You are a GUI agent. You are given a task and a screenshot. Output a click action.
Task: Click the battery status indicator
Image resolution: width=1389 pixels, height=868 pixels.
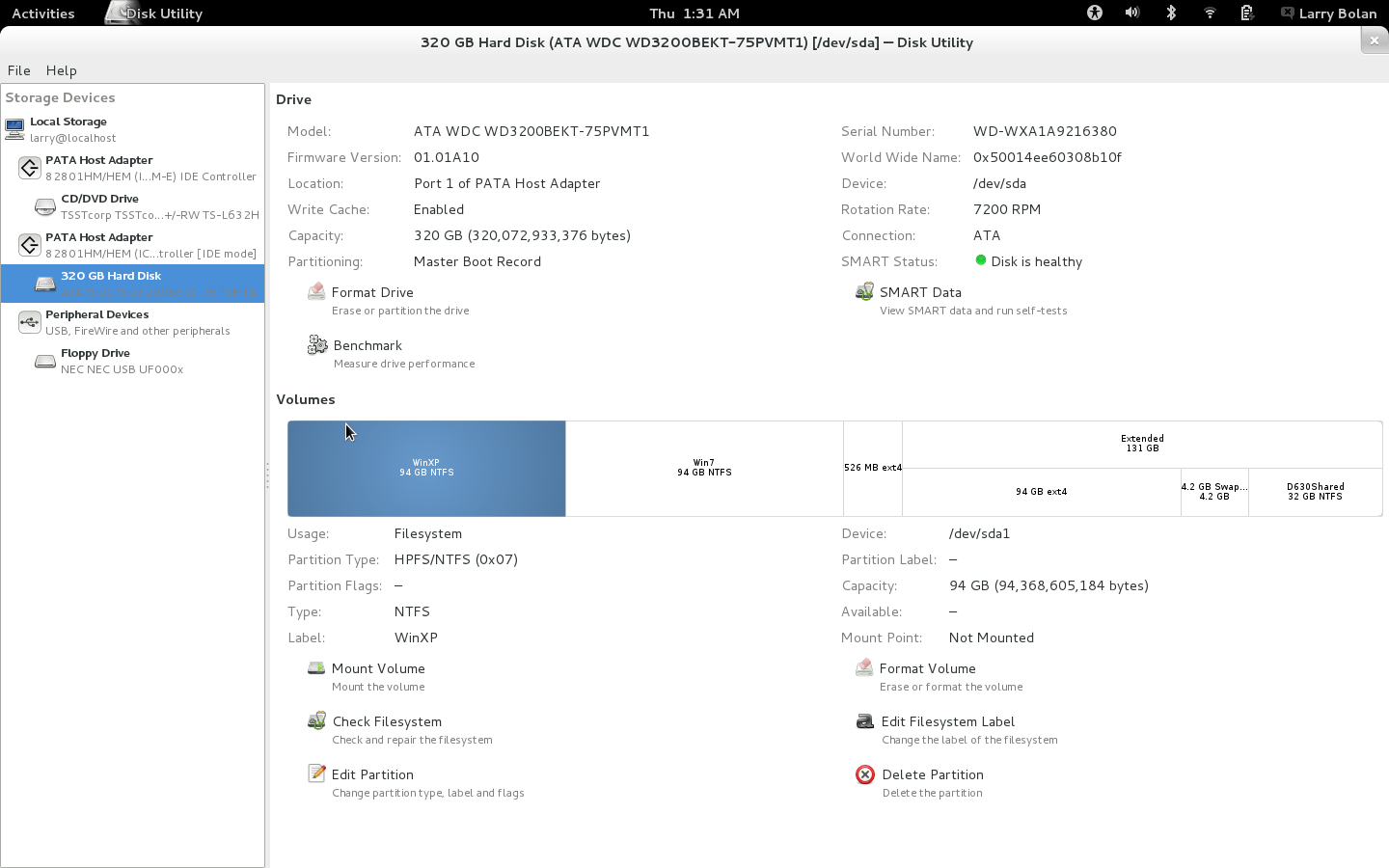(x=1247, y=13)
